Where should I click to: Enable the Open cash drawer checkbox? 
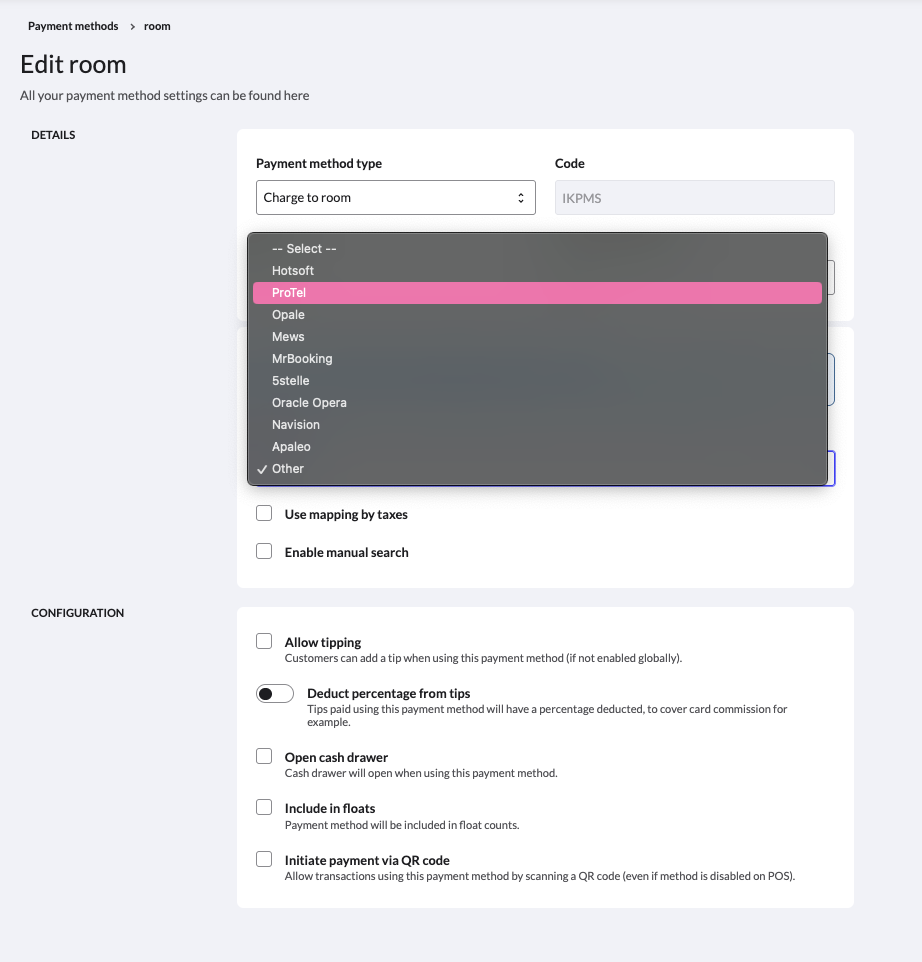264,757
